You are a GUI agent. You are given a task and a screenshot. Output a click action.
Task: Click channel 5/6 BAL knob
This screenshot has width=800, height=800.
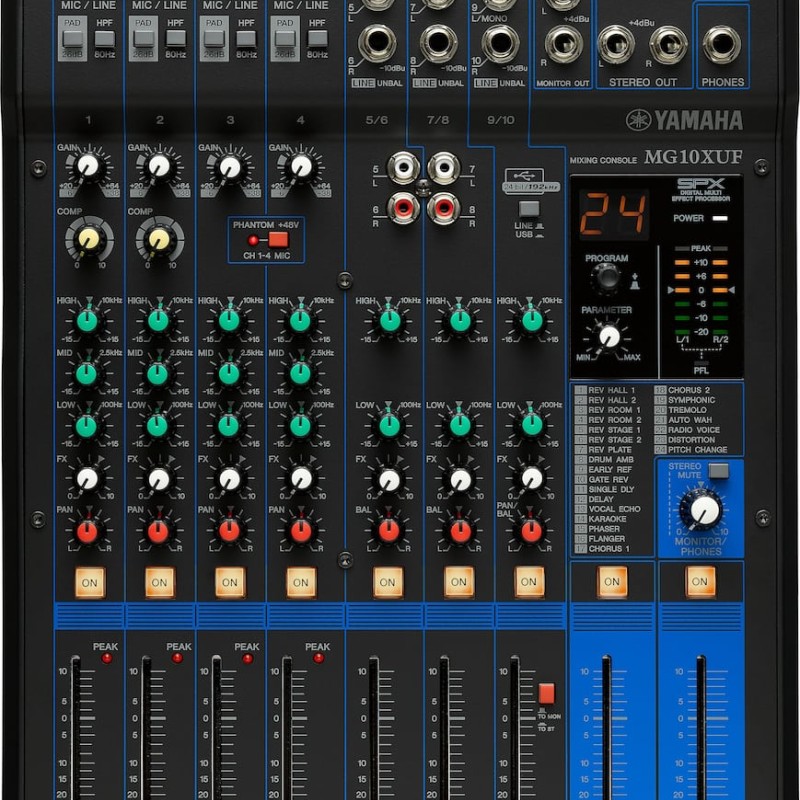389,531
